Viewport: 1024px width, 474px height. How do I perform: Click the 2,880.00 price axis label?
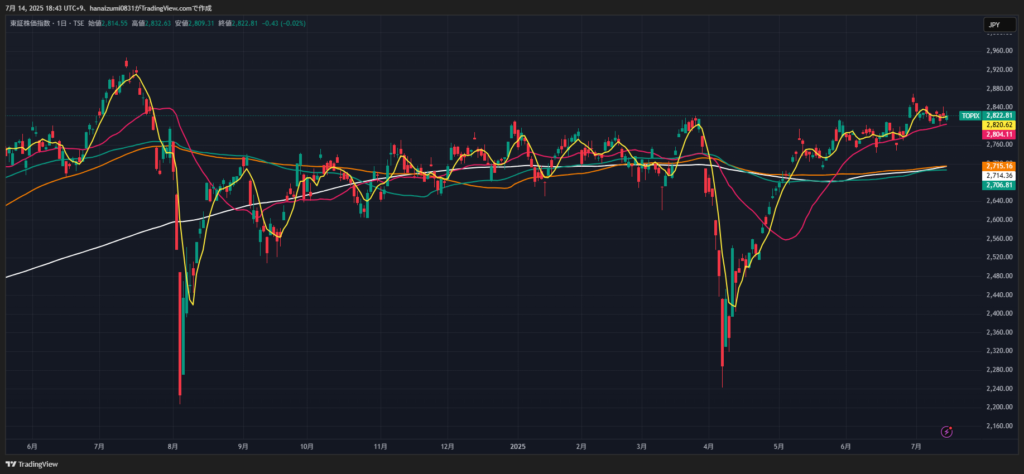click(x=999, y=88)
